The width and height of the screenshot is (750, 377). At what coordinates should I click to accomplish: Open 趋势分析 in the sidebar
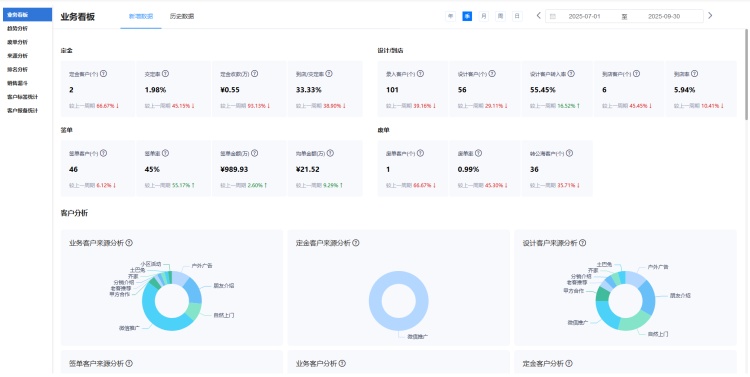click(27, 28)
